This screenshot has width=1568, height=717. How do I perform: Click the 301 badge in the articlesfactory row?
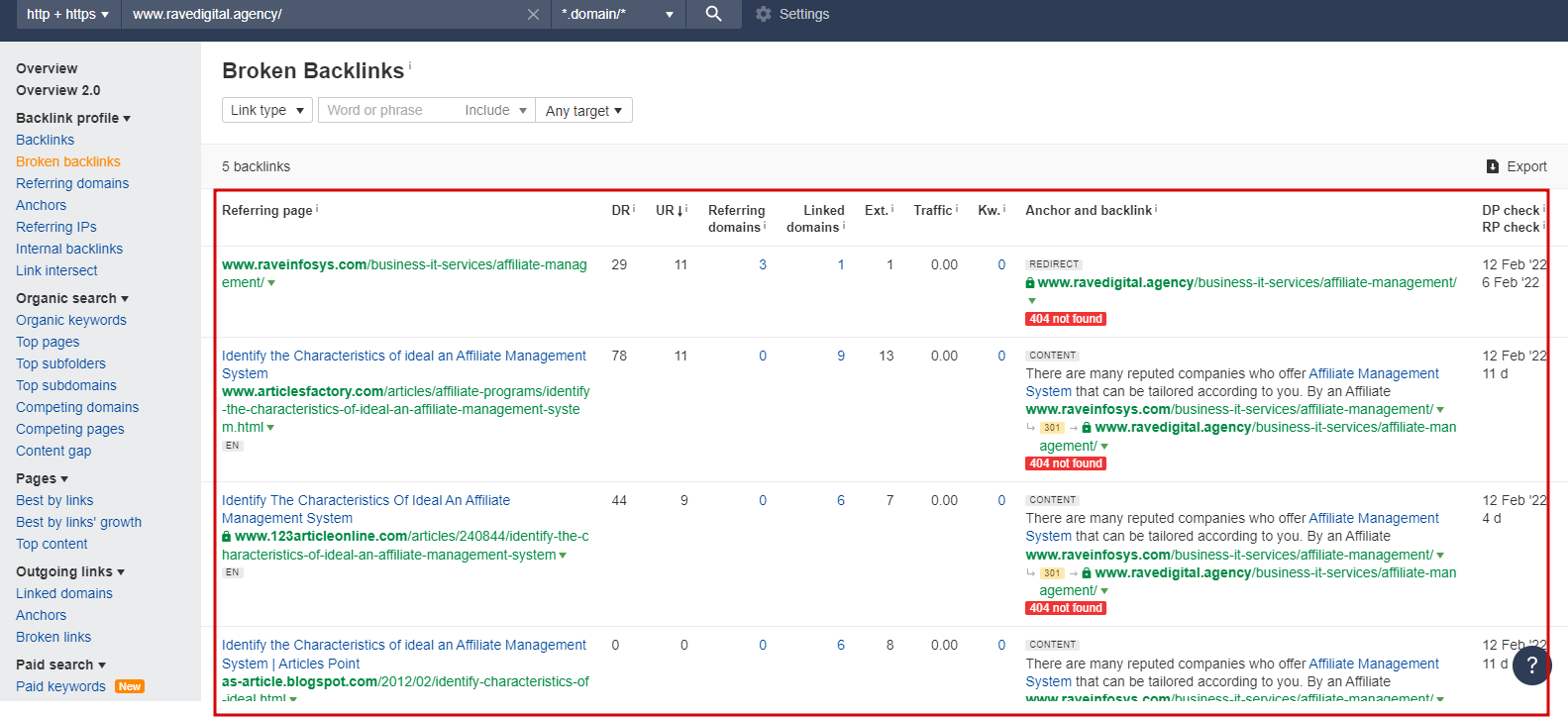1052,428
